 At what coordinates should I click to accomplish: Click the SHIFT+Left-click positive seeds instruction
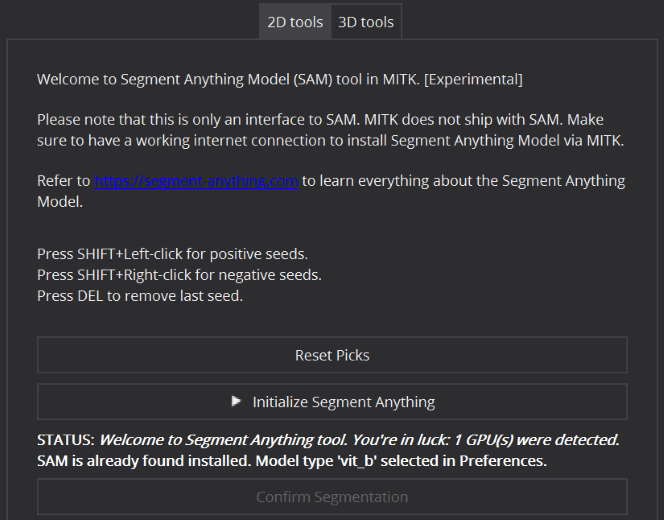point(172,254)
